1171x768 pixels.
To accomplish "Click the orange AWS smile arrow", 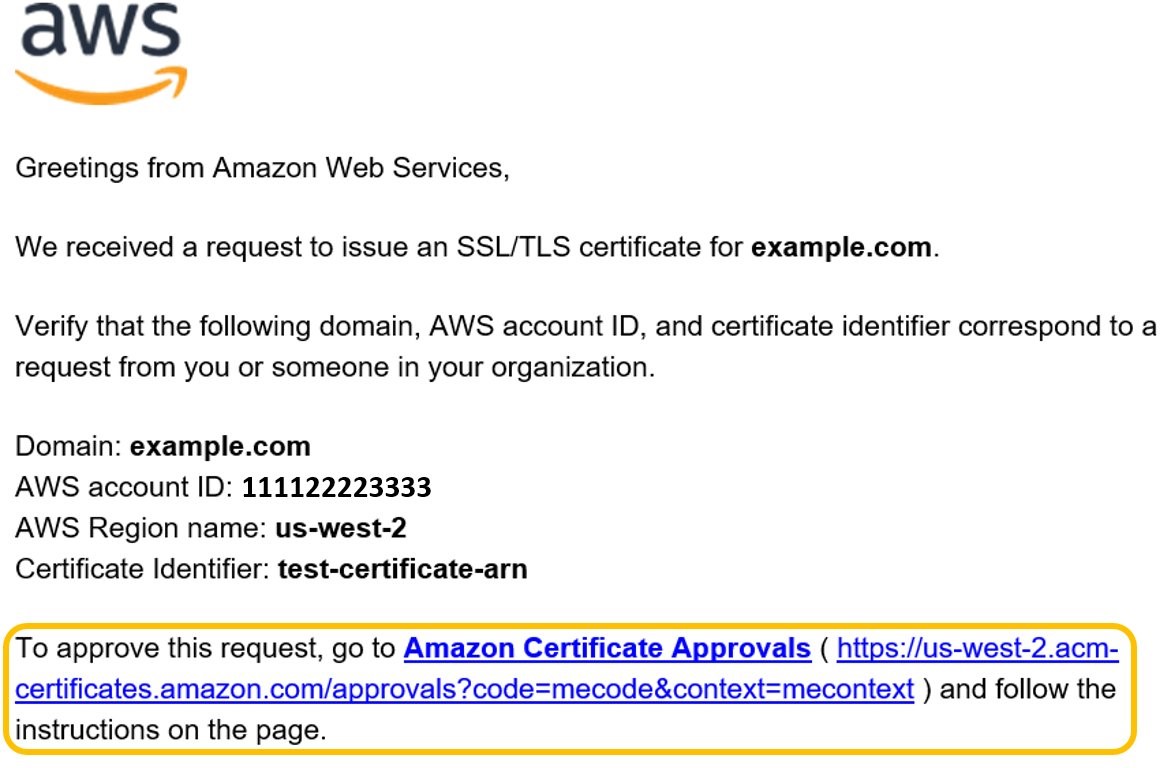I will [x=102, y=85].
